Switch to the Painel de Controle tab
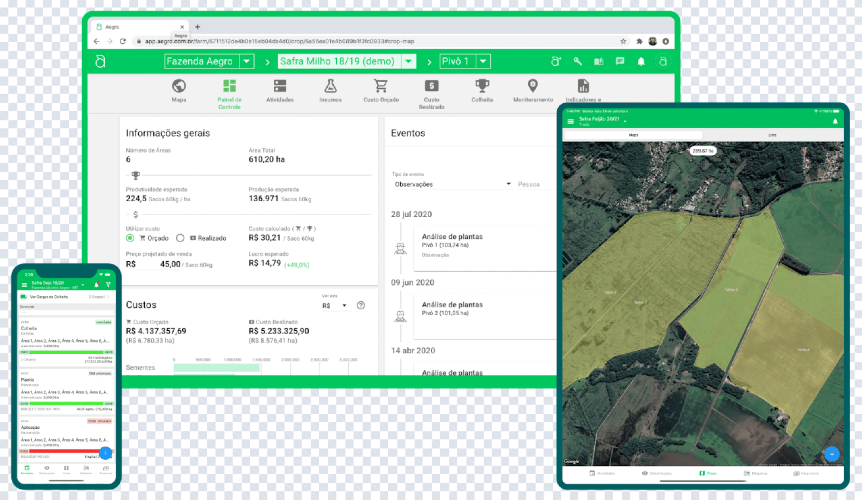Image resolution: width=862 pixels, height=500 pixels. click(x=229, y=87)
